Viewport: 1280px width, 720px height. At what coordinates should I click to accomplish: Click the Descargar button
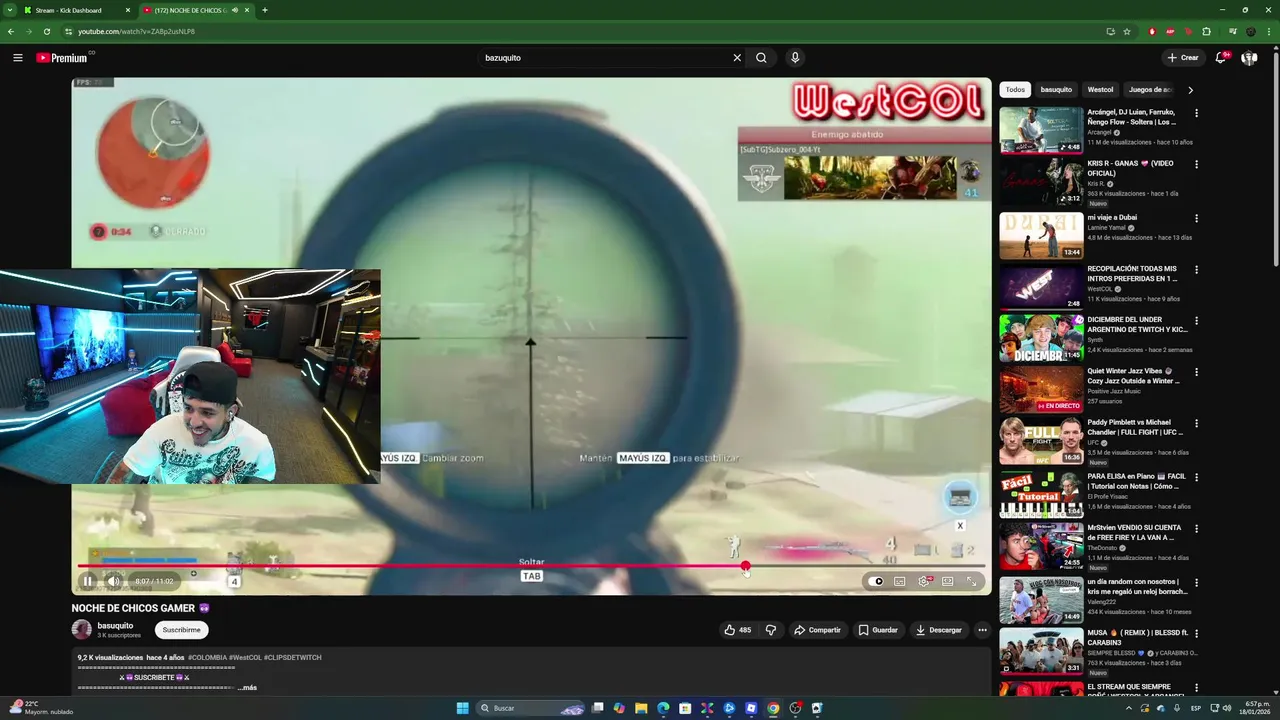coord(939,630)
